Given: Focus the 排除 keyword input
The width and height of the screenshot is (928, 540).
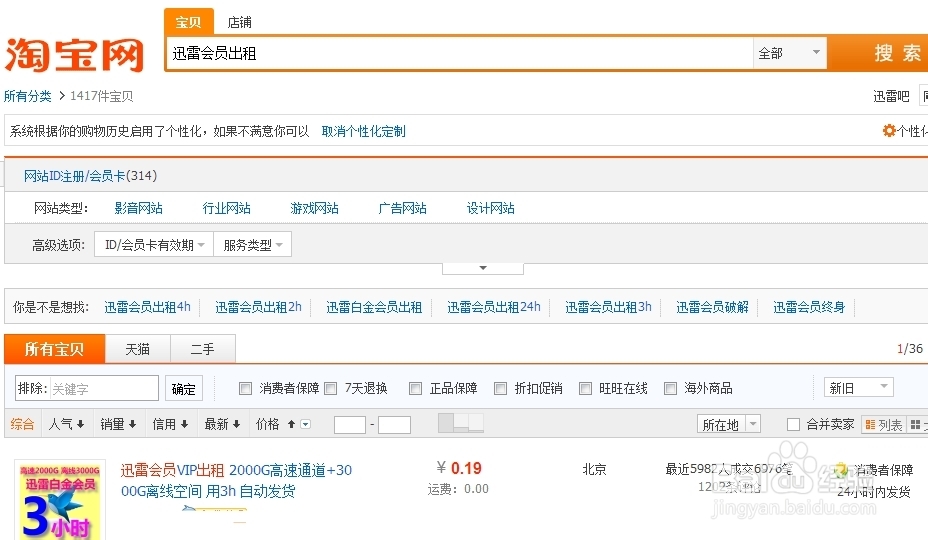Looking at the screenshot, I should tap(104, 389).
